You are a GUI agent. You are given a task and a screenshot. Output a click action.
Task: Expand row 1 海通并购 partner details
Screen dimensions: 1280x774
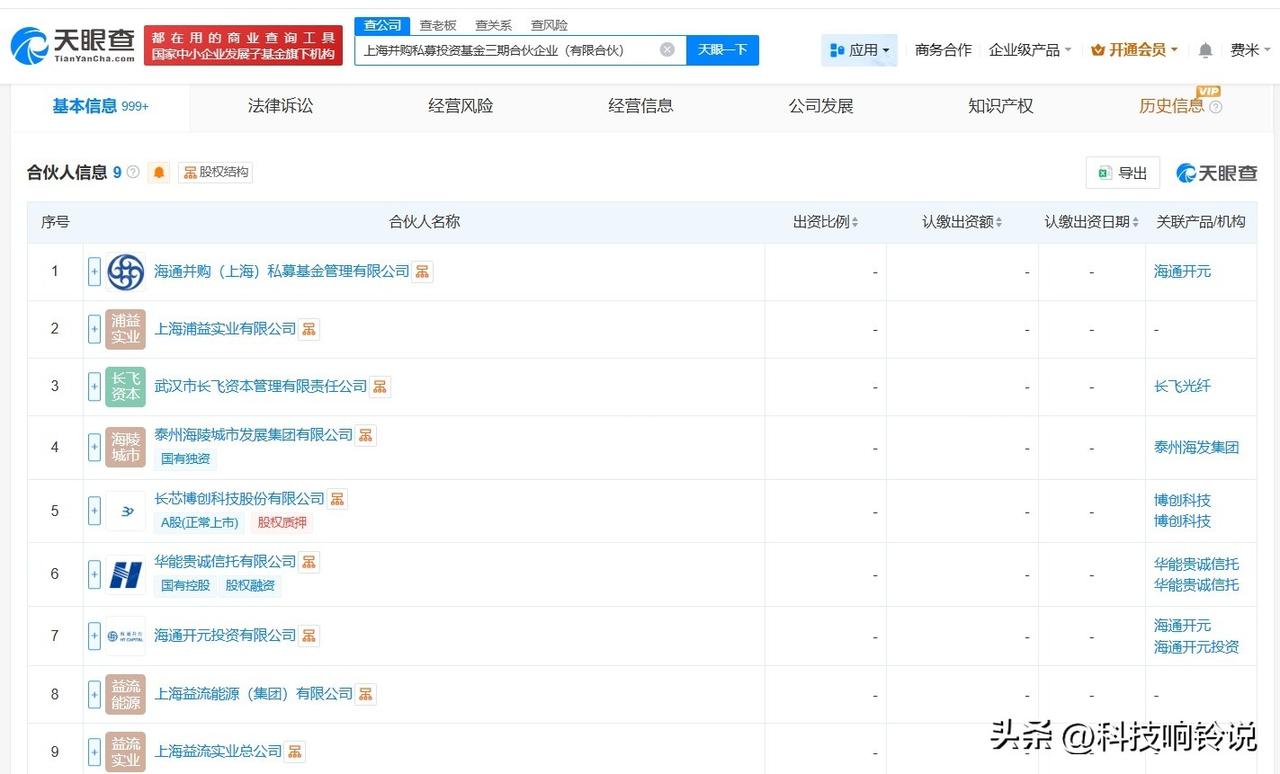coord(95,272)
